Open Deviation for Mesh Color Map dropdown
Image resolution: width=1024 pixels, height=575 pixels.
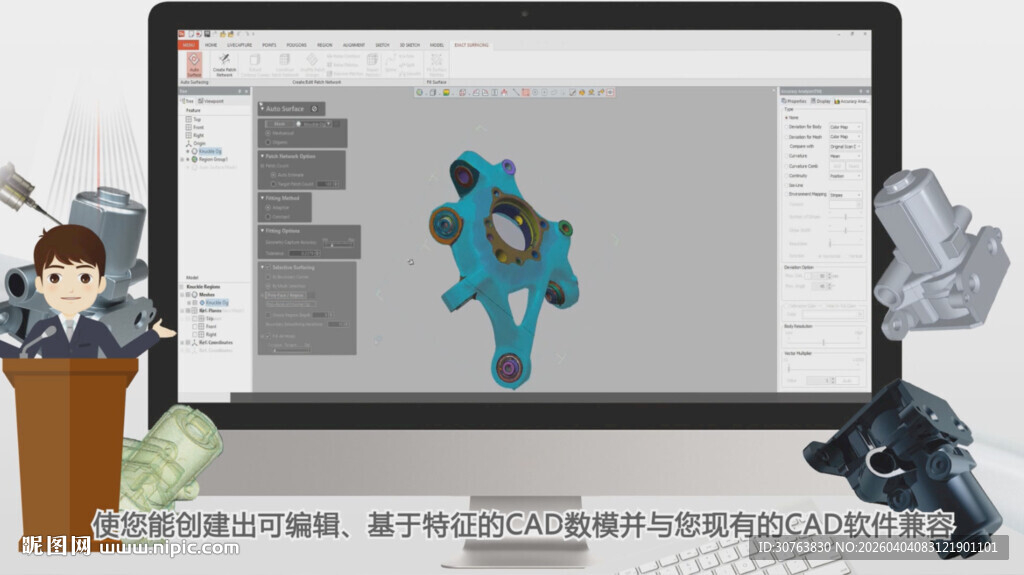tap(845, 137)
